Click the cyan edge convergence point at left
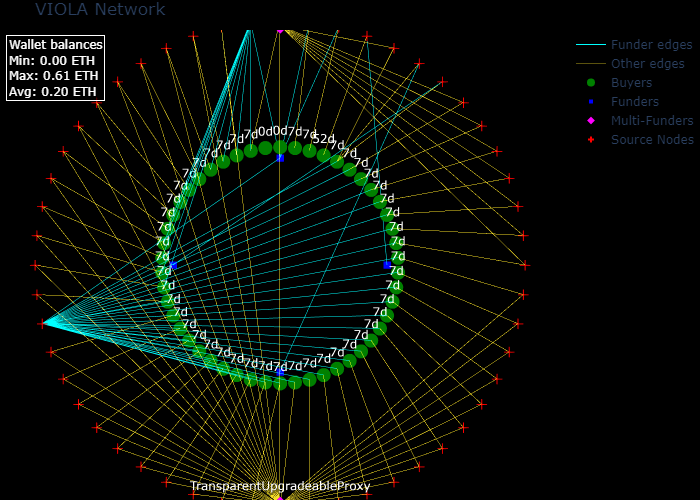This screenshot has width=700, height=500. [44, 323]
